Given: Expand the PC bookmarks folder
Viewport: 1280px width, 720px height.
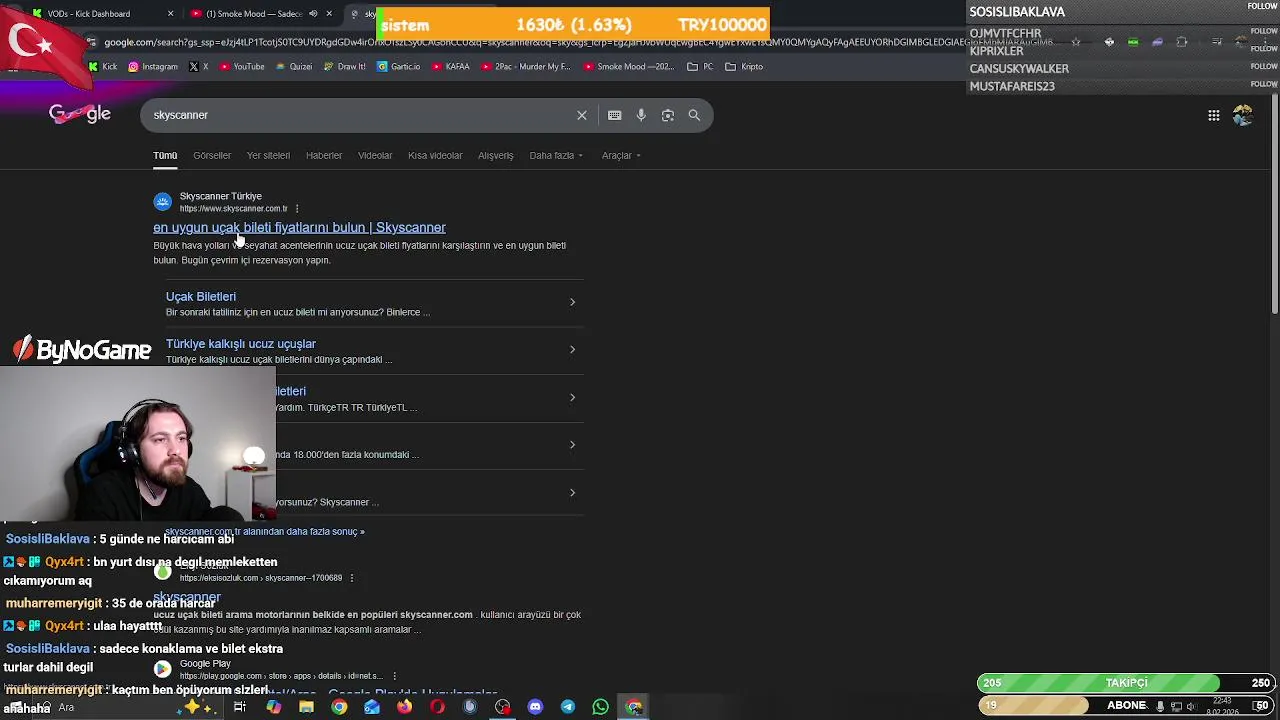Looking at the screenshot, I should (701, 66).
